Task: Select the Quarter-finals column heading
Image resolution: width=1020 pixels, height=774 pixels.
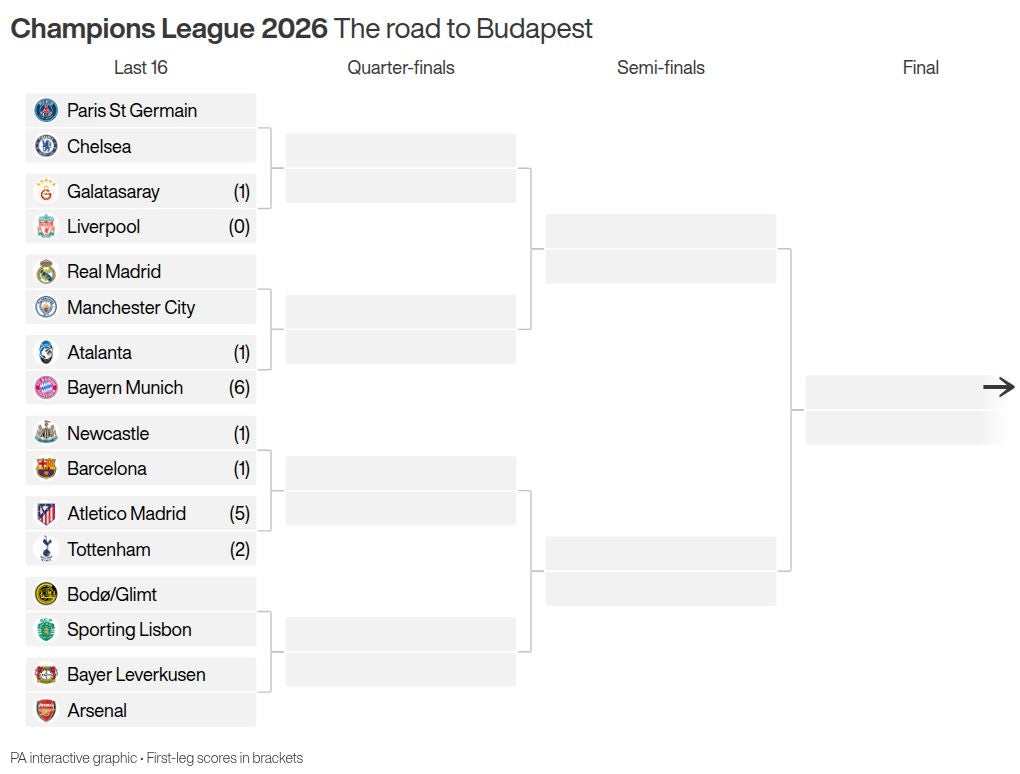Action: 401,68
